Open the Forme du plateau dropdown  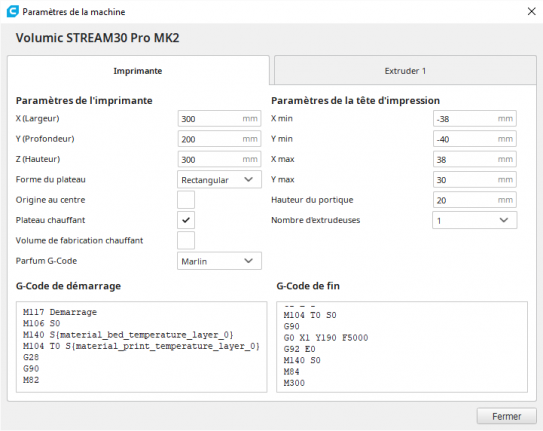[219, 180]
